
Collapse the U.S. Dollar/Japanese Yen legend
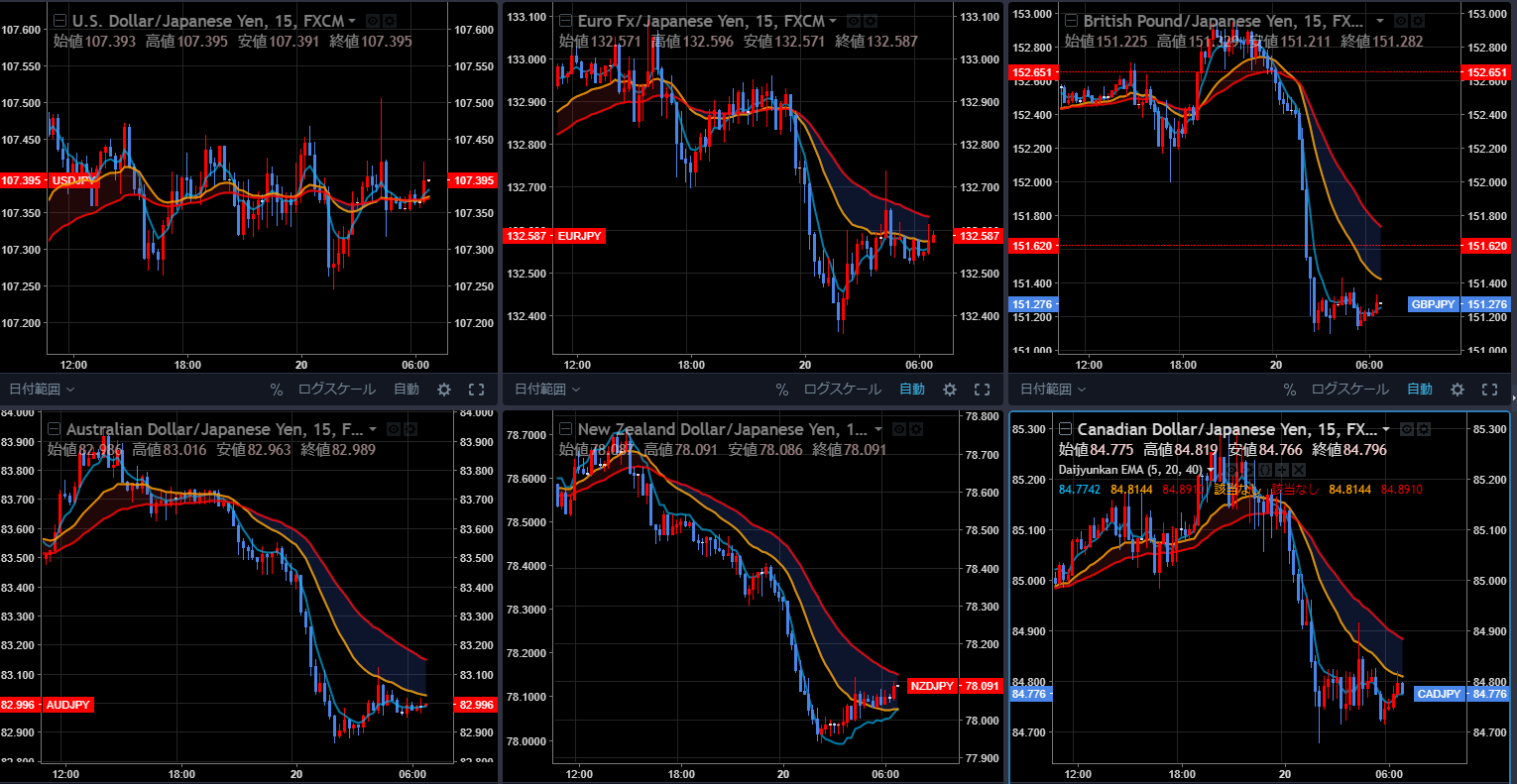(x=59, y=21)
